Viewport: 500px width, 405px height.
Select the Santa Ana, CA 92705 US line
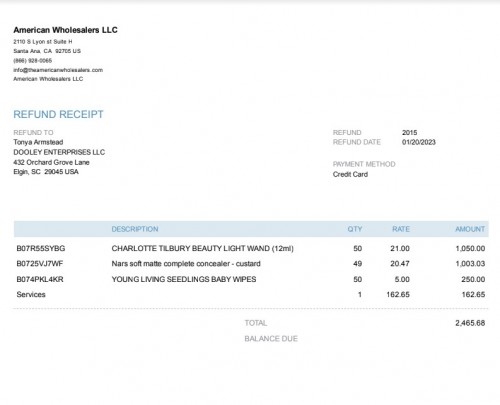[47, 51]
